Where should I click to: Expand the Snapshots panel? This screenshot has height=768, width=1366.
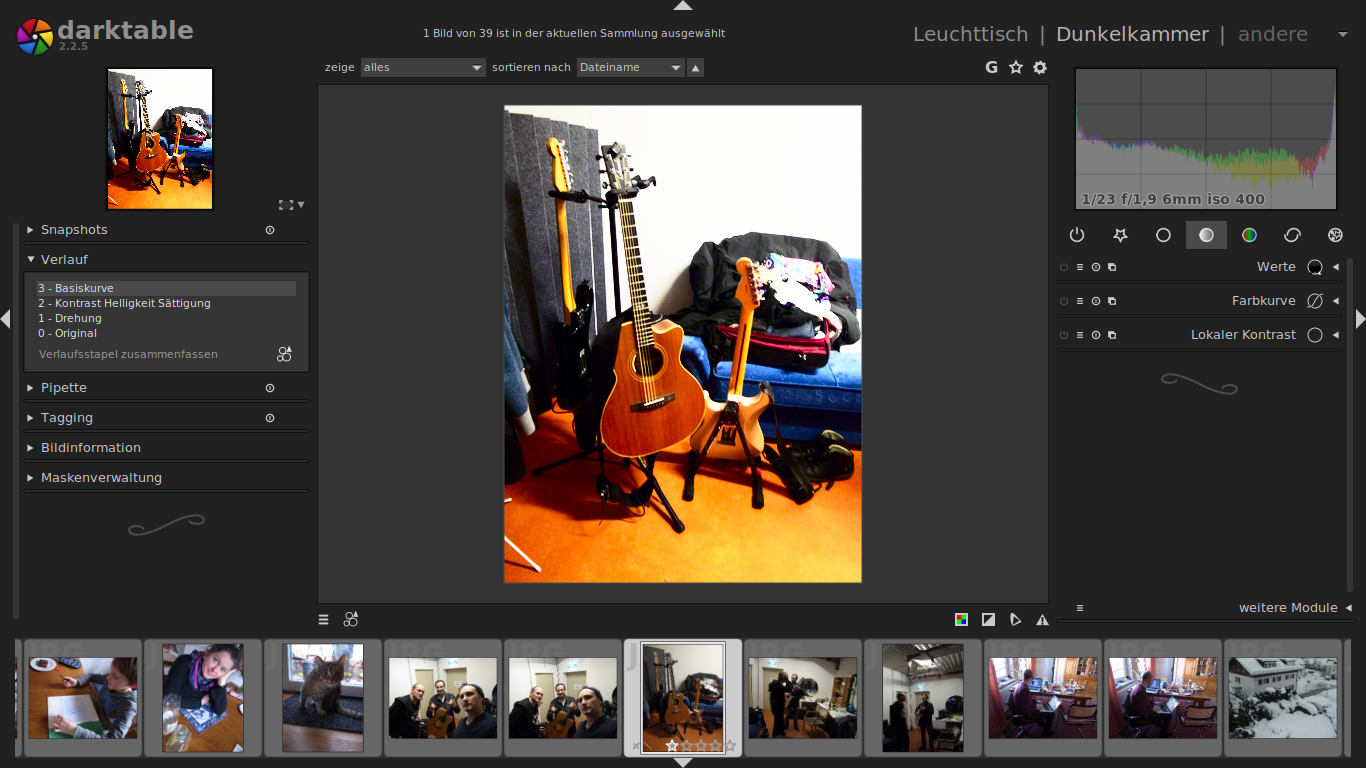pyautogui.click(x=31, y=230)
